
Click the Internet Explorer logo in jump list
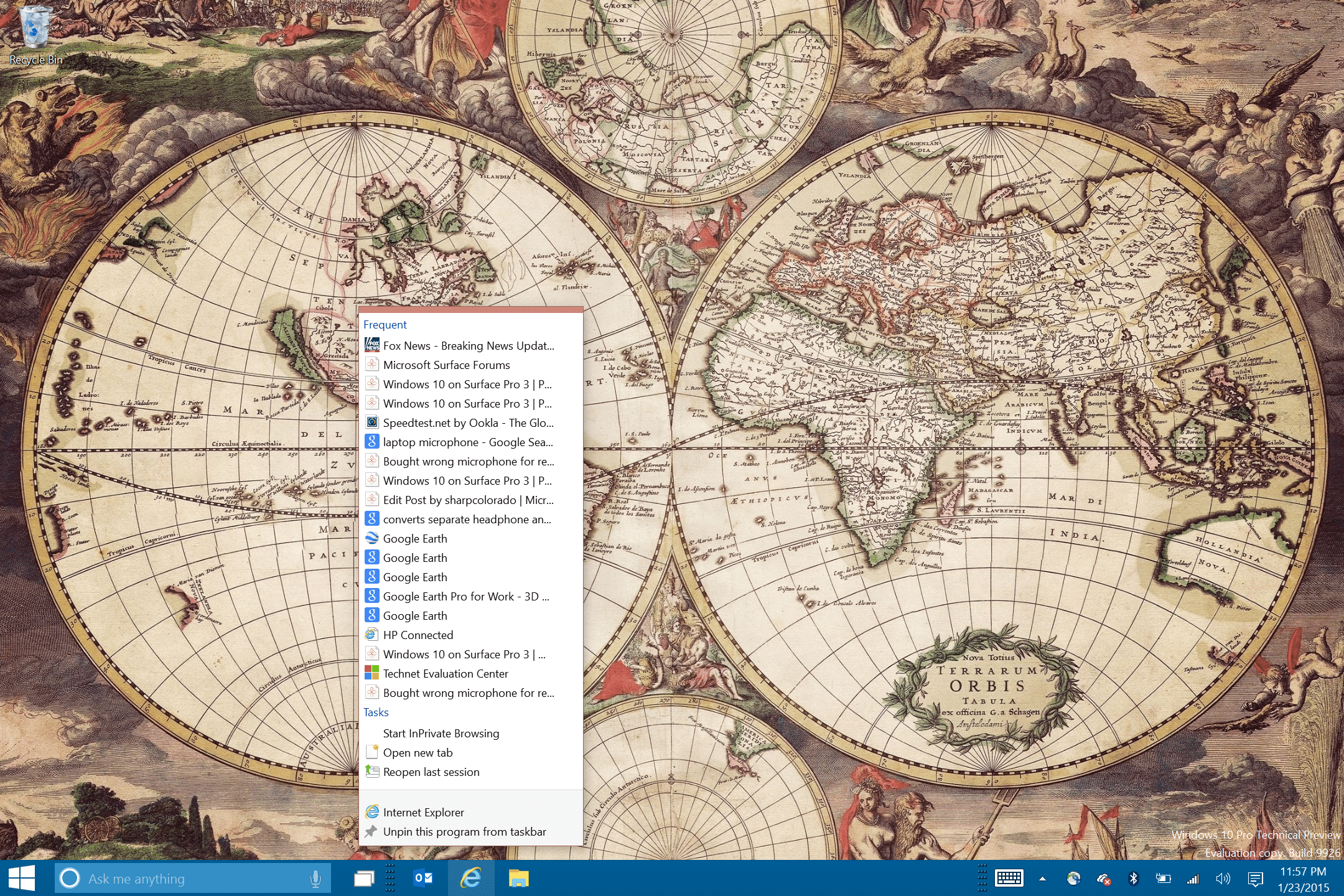371,812
